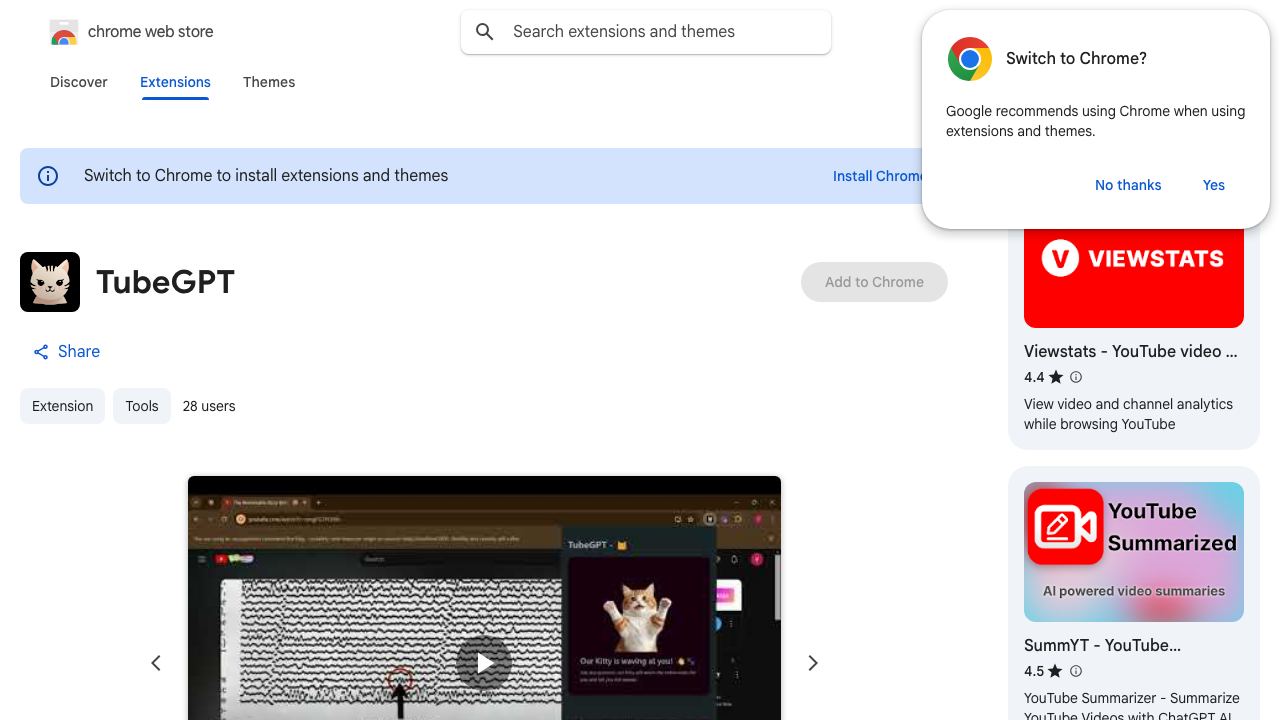This screenshot has height=720, width=1280.
Task: Show the next screenshot with right arrow
Action: pyautogui.click(x=813, y=663)
